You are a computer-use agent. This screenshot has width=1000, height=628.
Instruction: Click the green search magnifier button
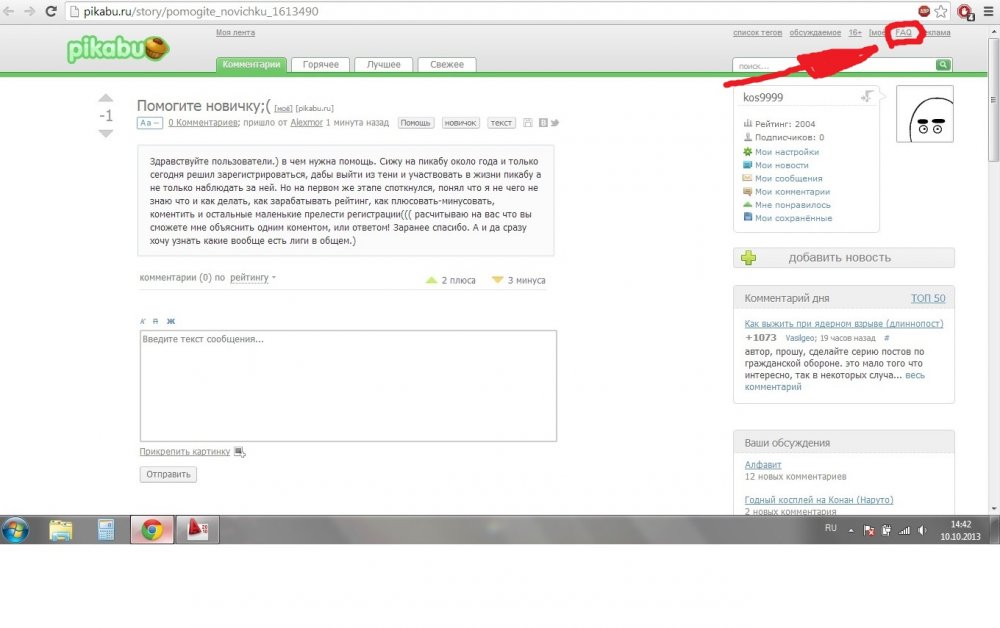tap(942, 65)
